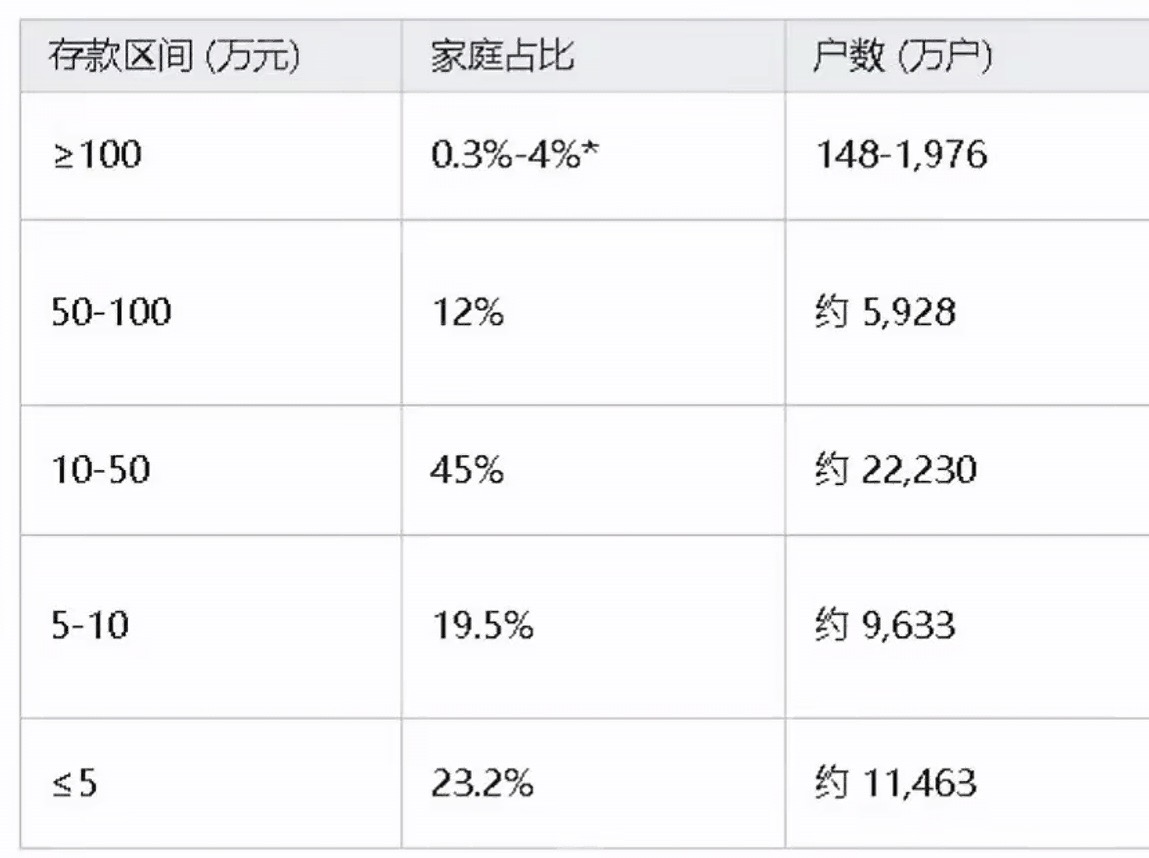The width and height of the screenshot is (1149, 858).
Task: Select the ≥100 deposit range cell
Action: coord(96,155)
